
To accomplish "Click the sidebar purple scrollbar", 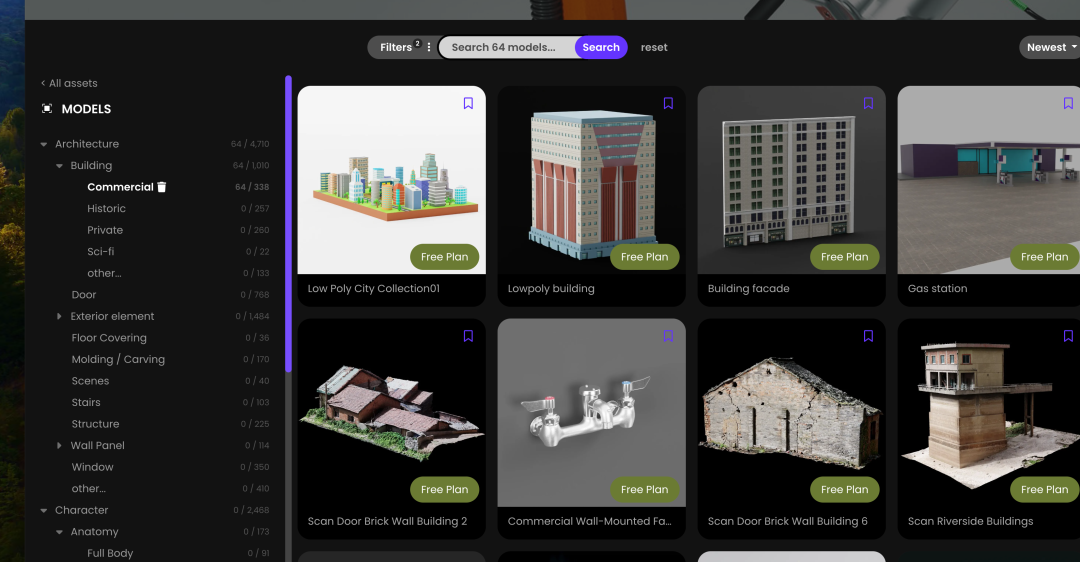I will tap(288, 220).
